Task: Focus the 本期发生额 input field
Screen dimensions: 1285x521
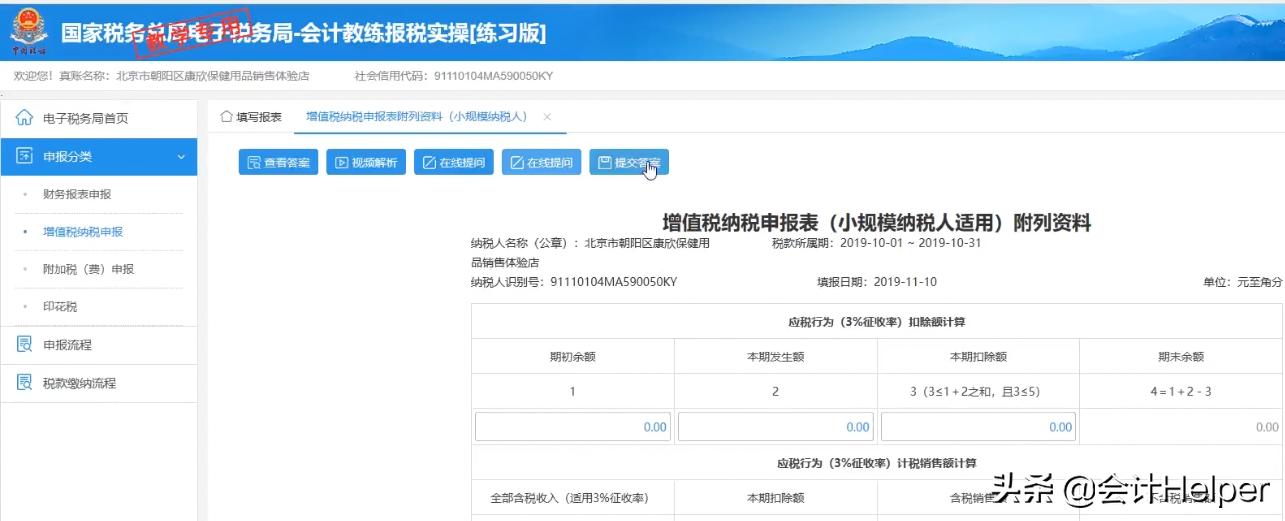Action: [x=776, y=426]
